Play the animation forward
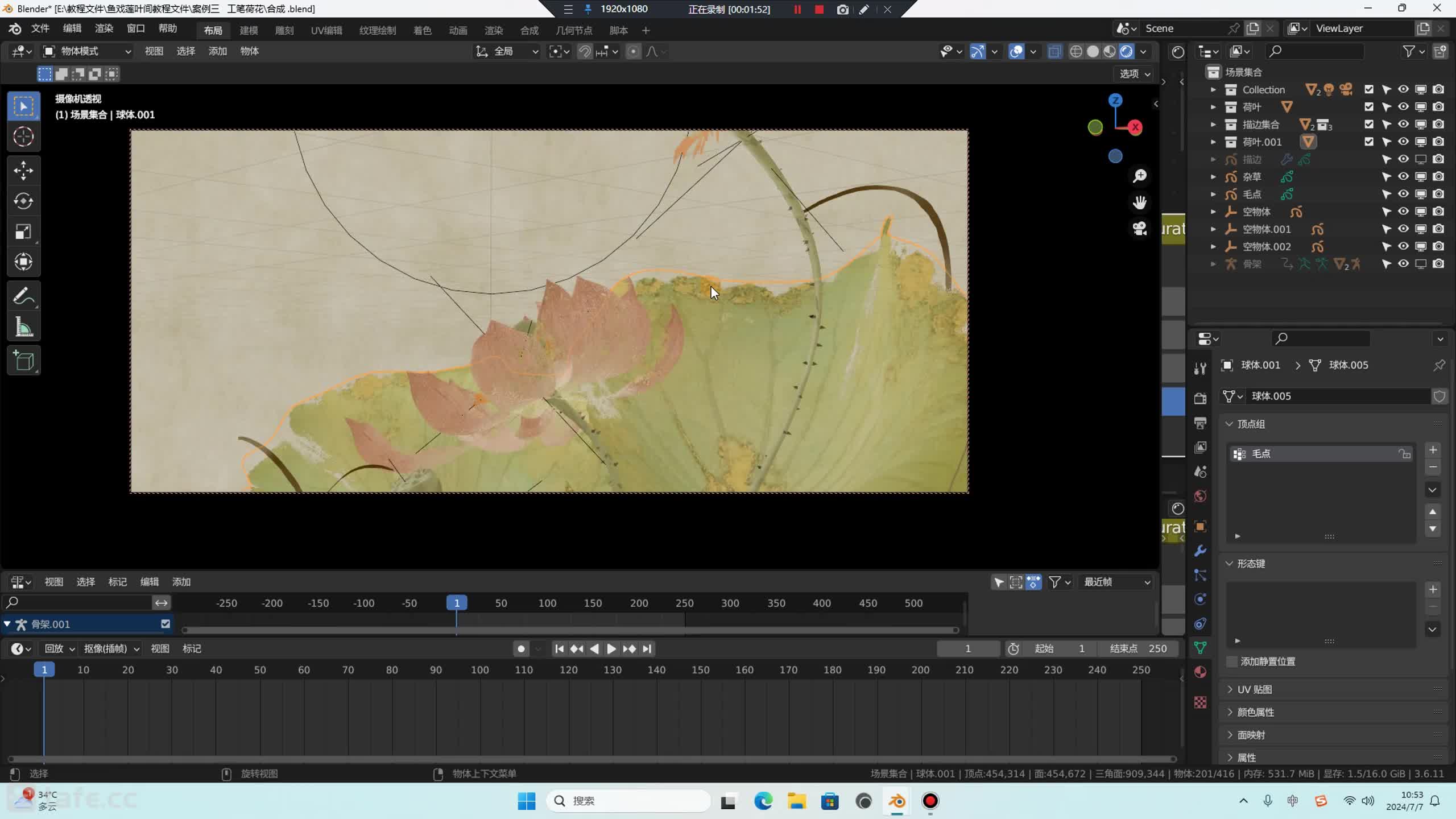Screen dimensions: 1456x819 611,649
